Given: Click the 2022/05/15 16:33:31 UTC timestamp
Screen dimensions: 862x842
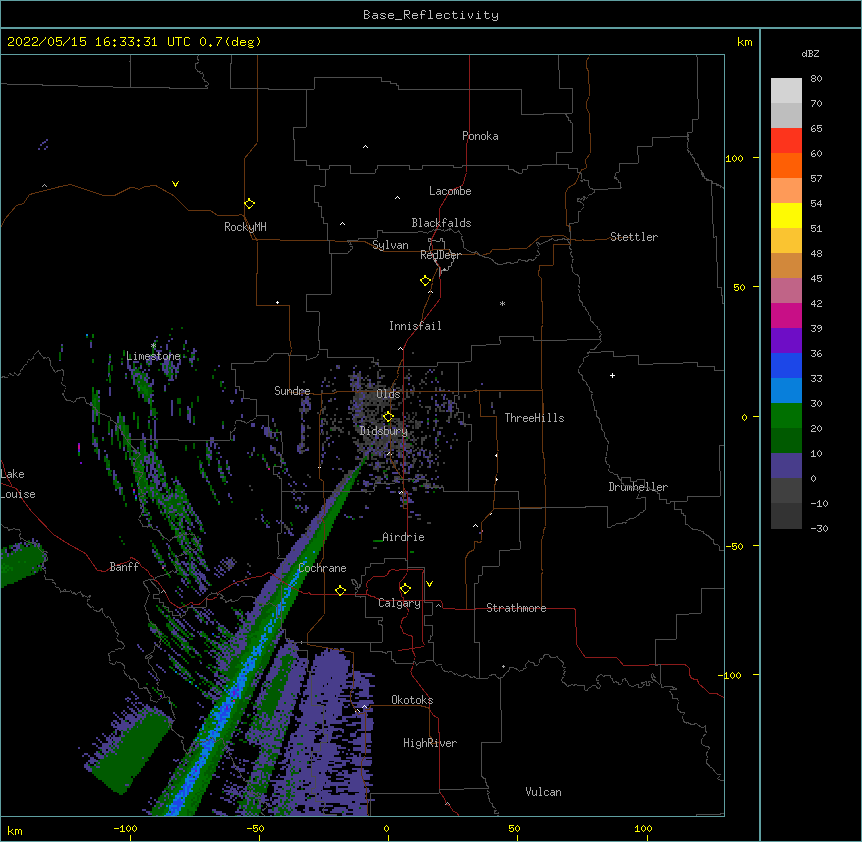Looking at the screenshot, I should 99,42.
